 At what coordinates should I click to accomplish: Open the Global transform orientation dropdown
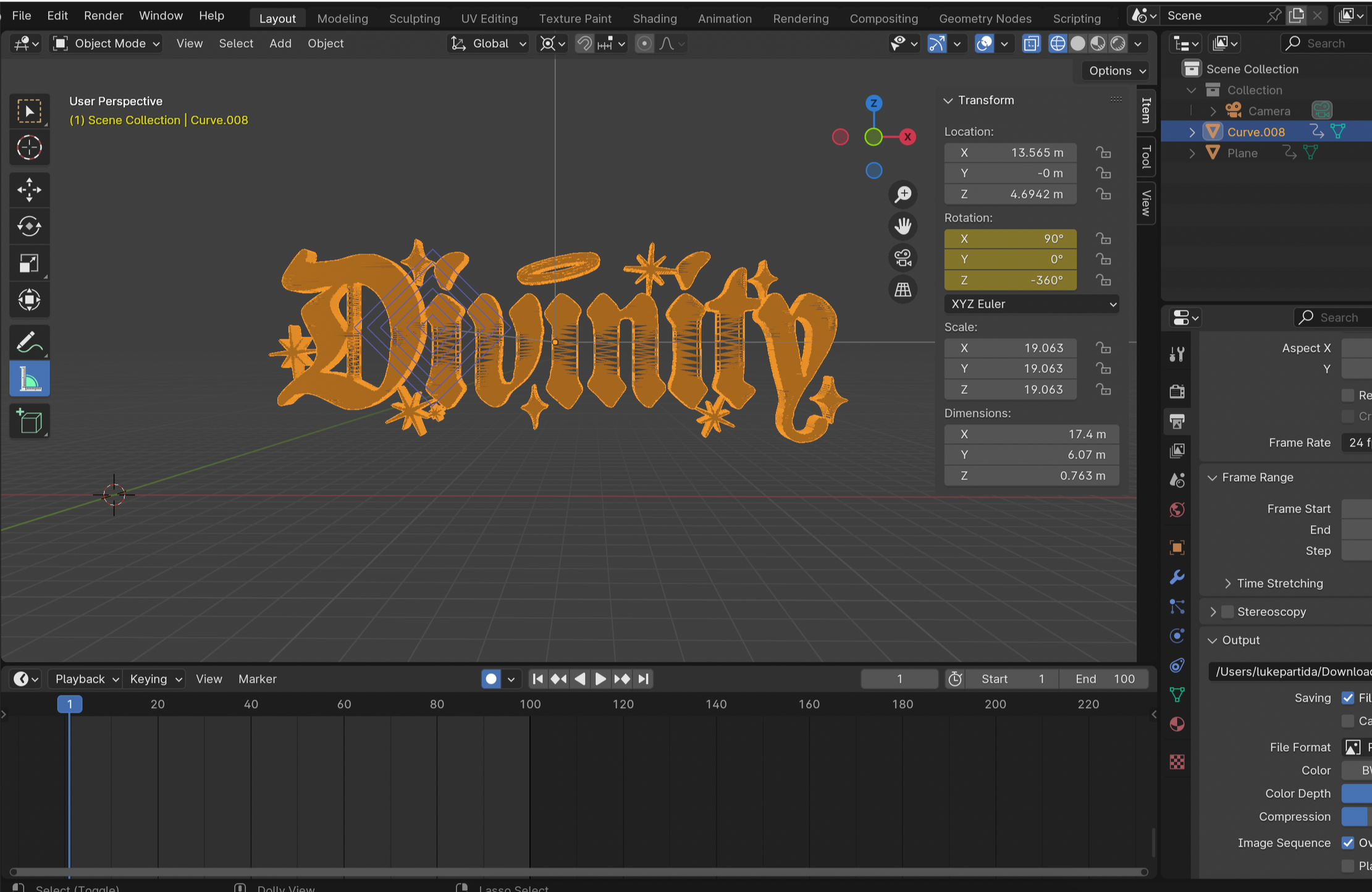tap(488, 43)
